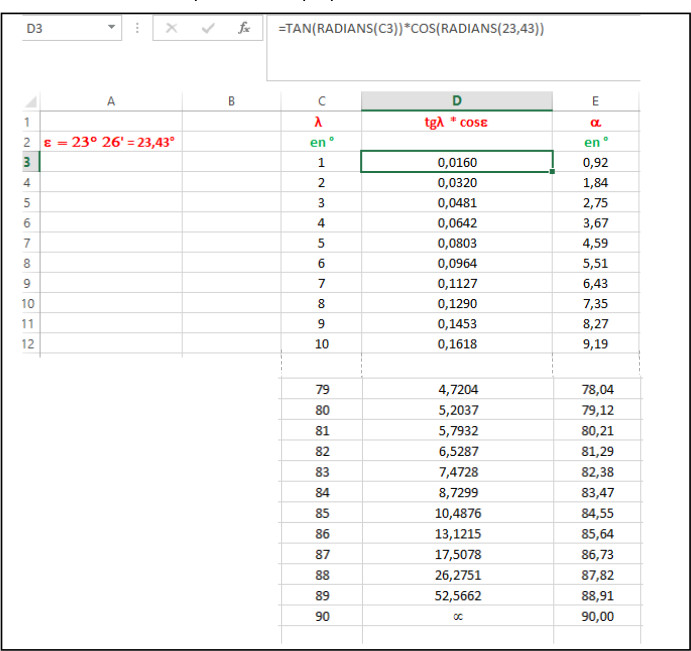691x651 pixels.
Task: Open Insert Function with the fx icon
Action: (243, 29)
